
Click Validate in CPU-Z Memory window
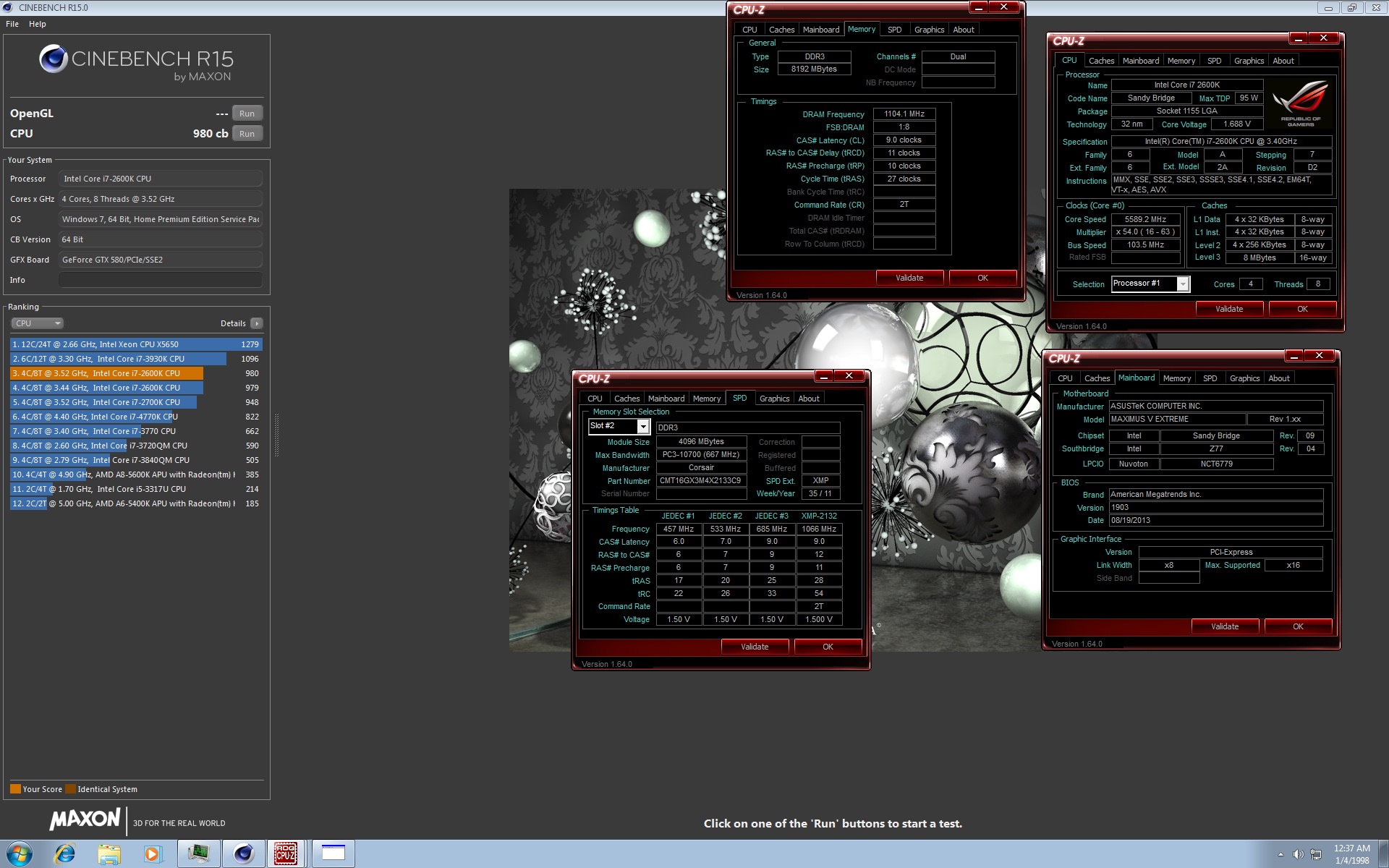(x=909, y=278)
